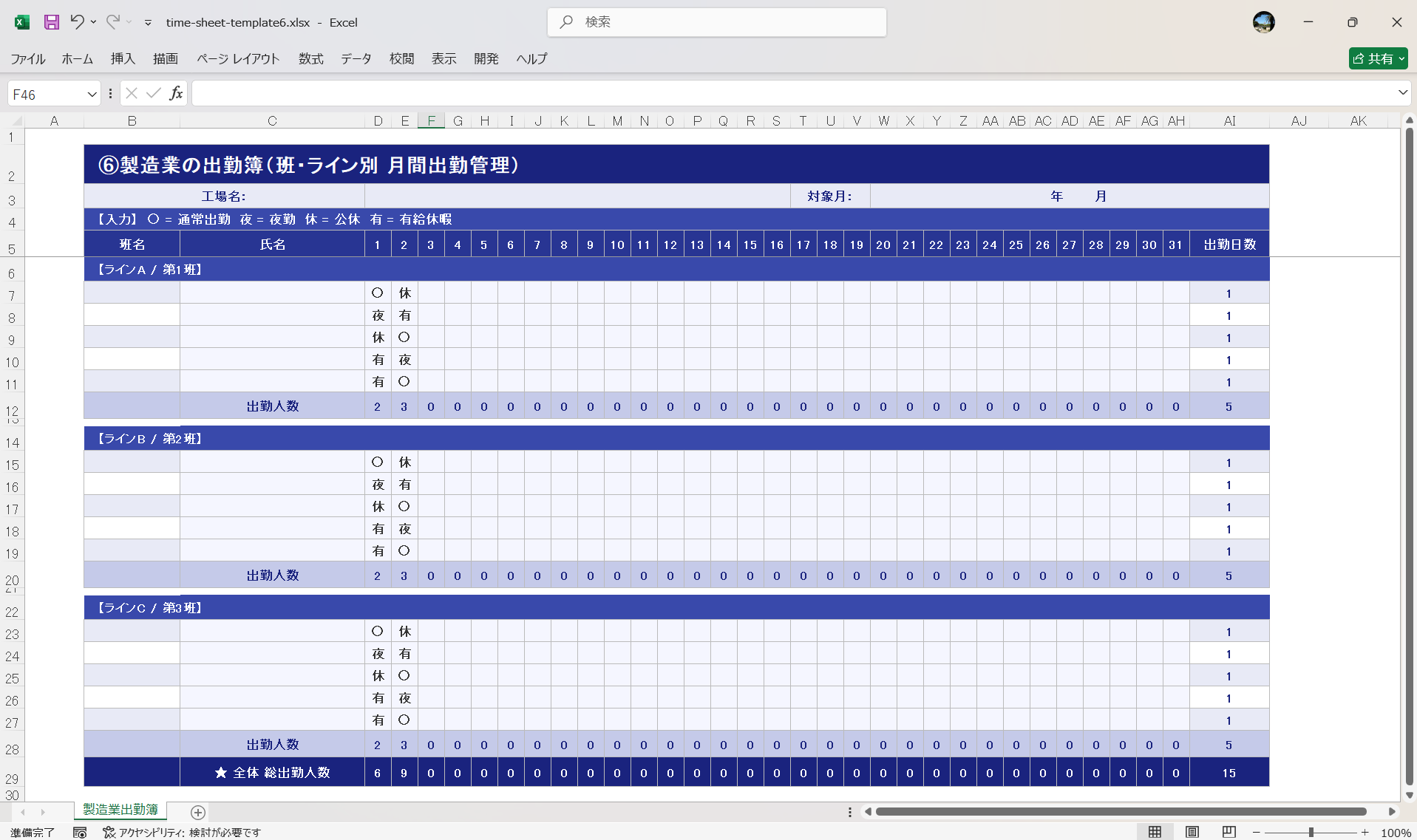Screen dimensions: 1417x840
Task: Click the user account avatar
Action: pos(1263,22)
